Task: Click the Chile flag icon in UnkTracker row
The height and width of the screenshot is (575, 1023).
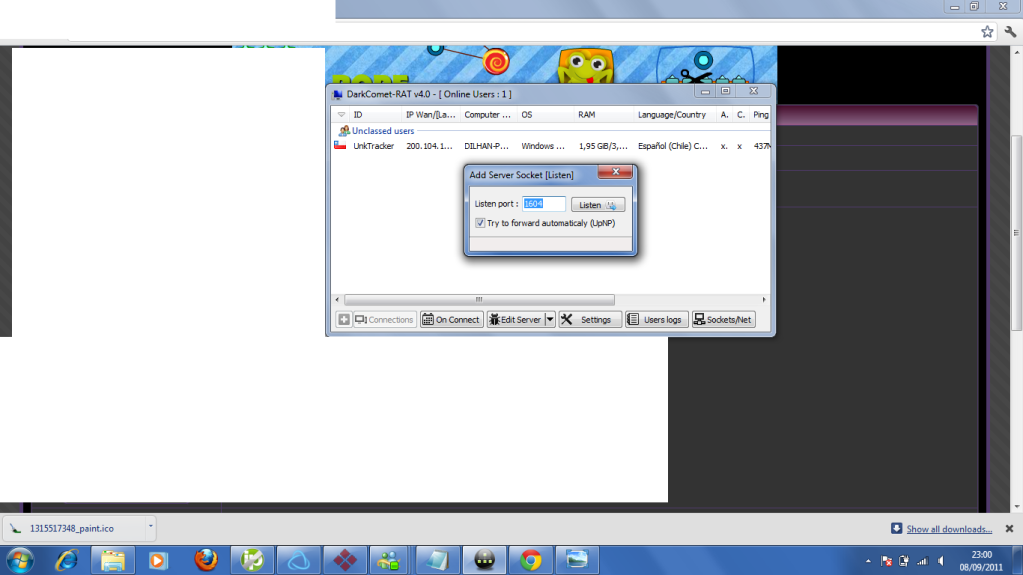Action: (340, 146)
